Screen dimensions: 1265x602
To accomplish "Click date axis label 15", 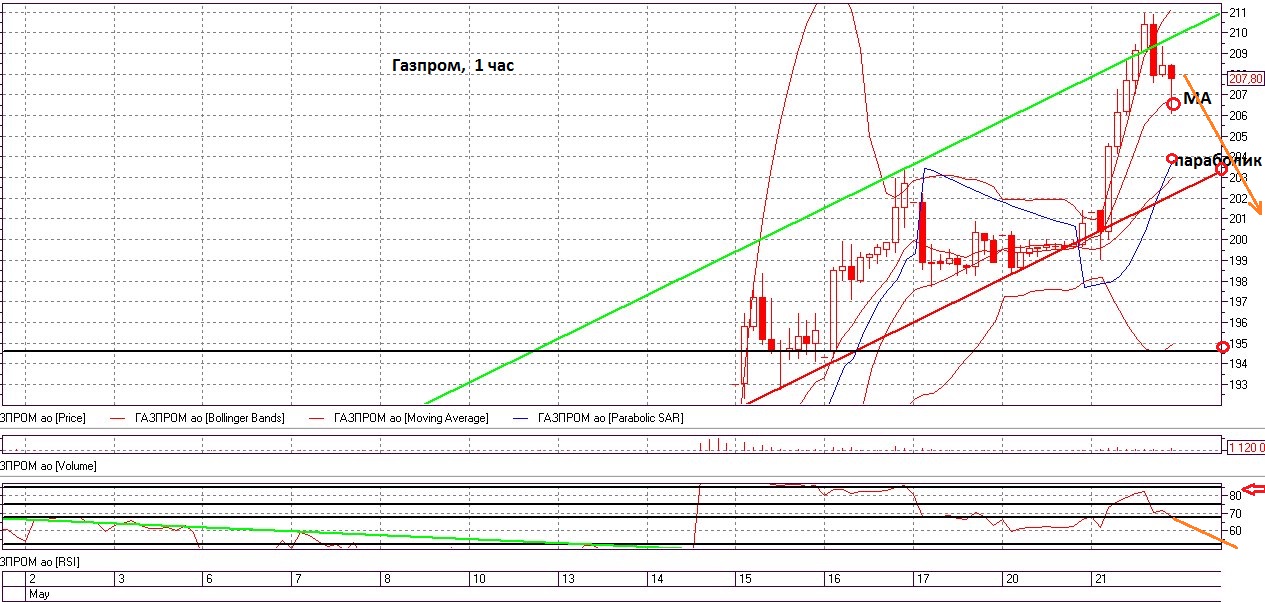I will [x=744, y=579].
